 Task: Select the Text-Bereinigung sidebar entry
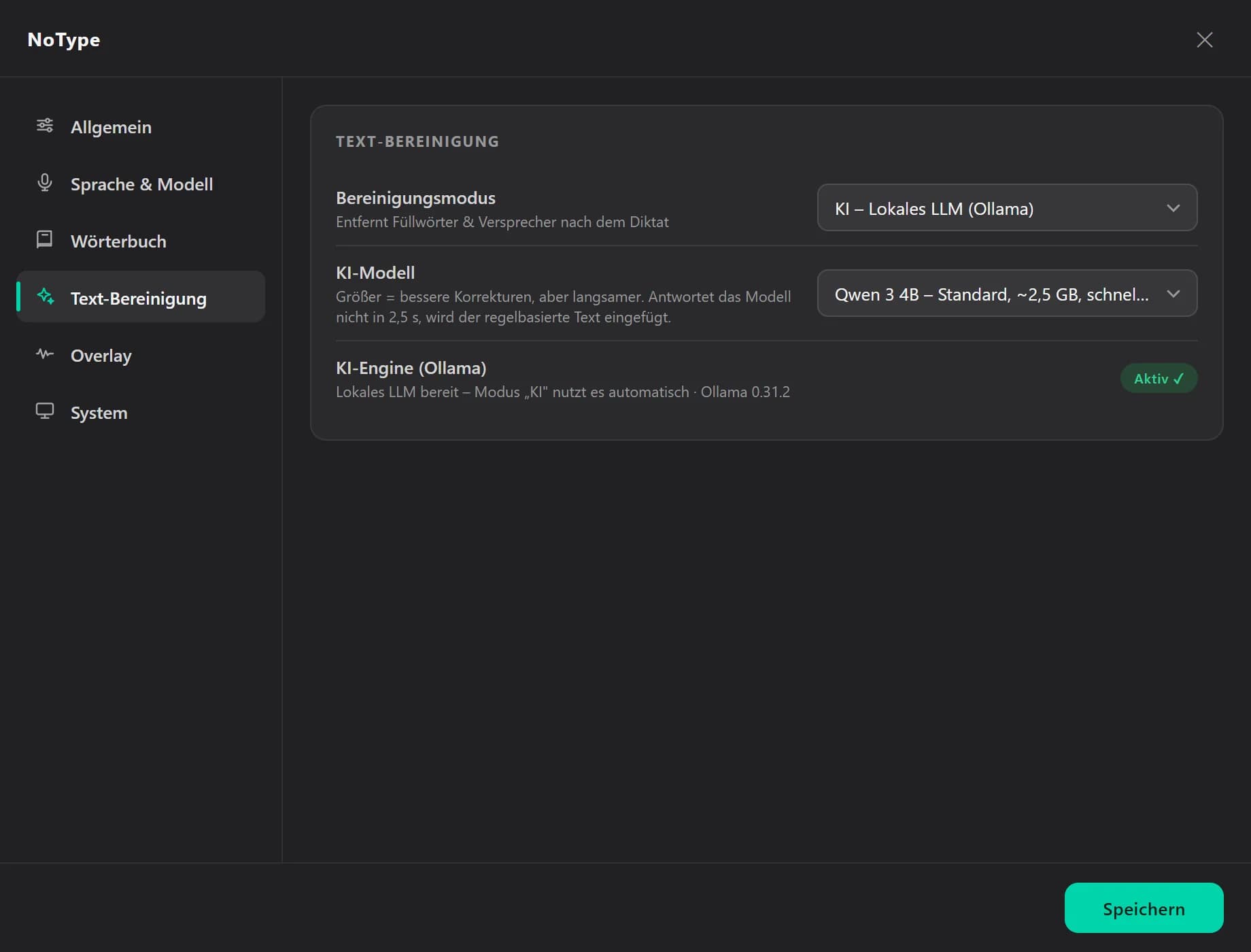[141, 297]
